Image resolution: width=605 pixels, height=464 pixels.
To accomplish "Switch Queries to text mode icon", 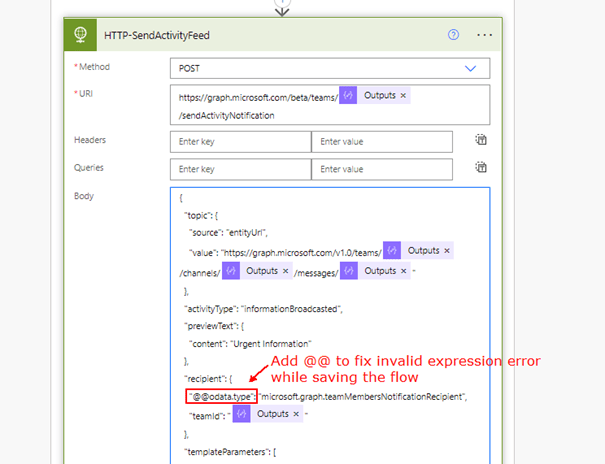I will [x=481, y=167].
